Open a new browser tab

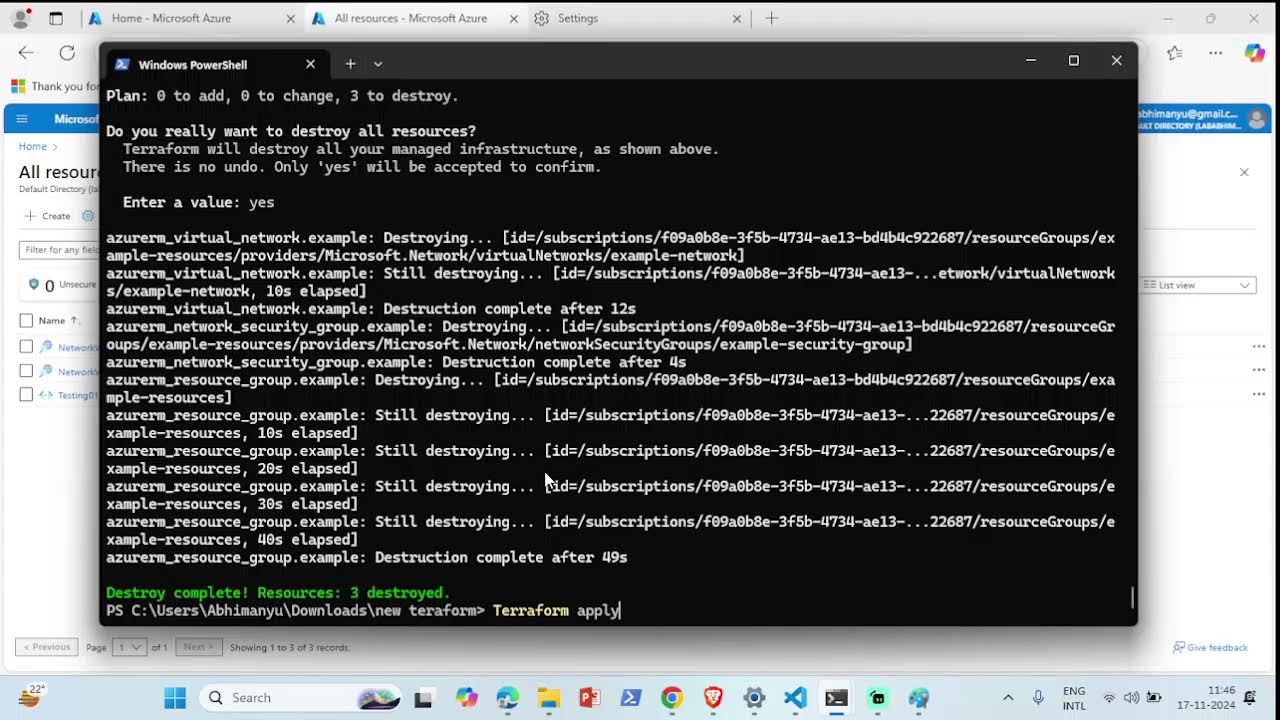(771, 18)
